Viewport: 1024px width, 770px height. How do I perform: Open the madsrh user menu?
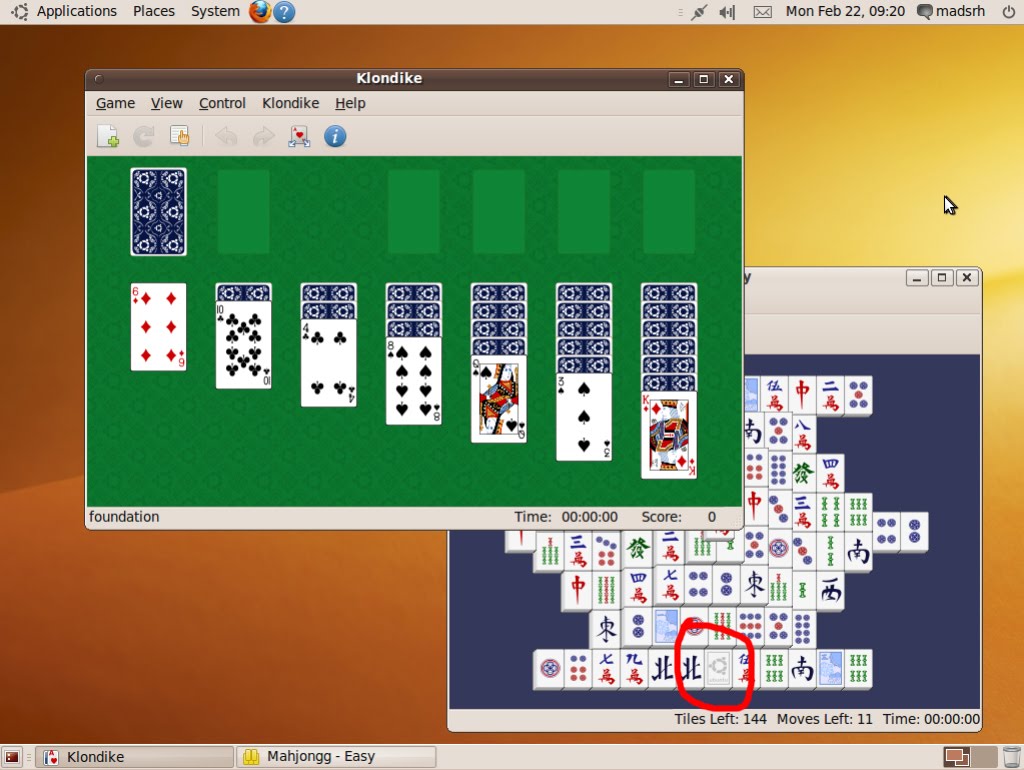pyautogui.click(x=952, y=11)
